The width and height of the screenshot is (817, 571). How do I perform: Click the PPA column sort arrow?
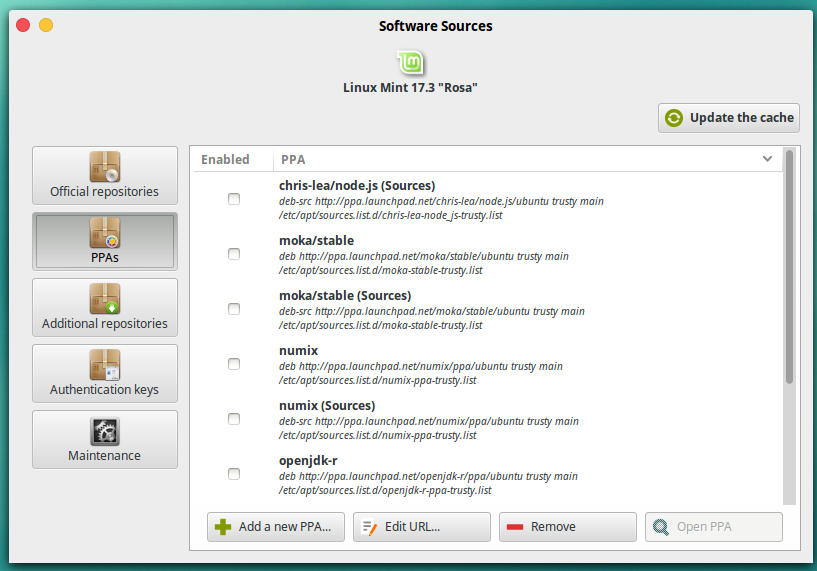pyautogui.click(x=767, y=159)
